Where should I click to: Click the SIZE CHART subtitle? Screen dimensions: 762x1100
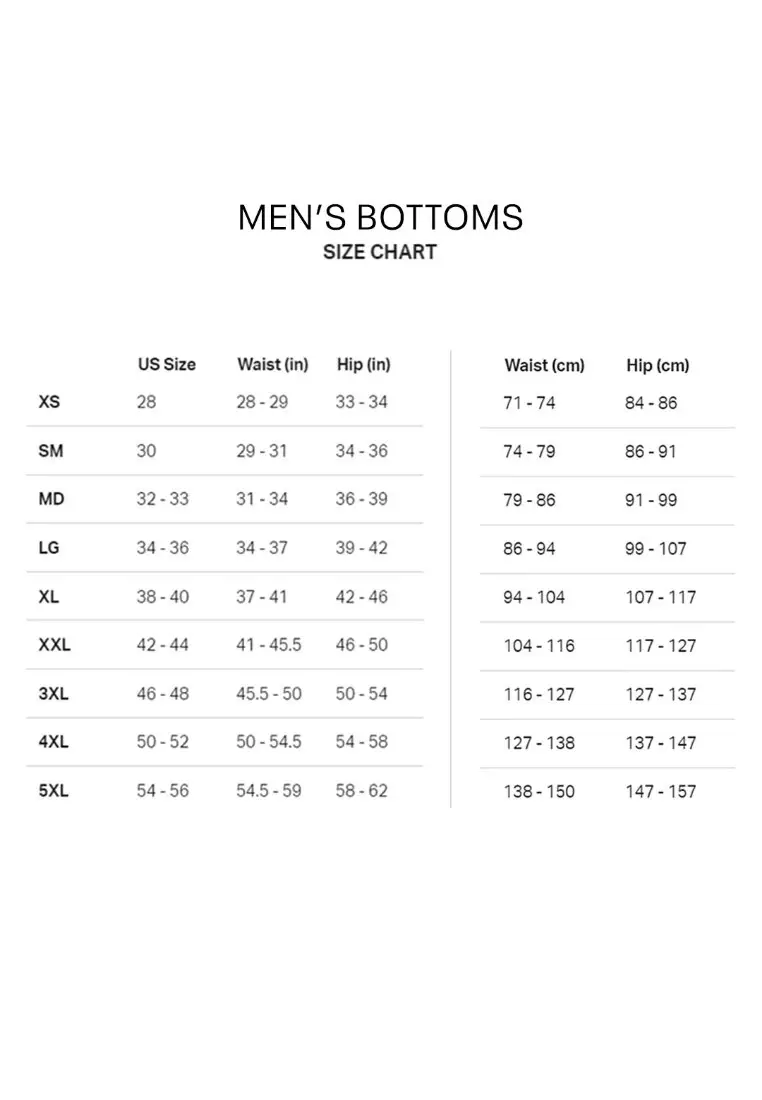click(x=380, y=252)
